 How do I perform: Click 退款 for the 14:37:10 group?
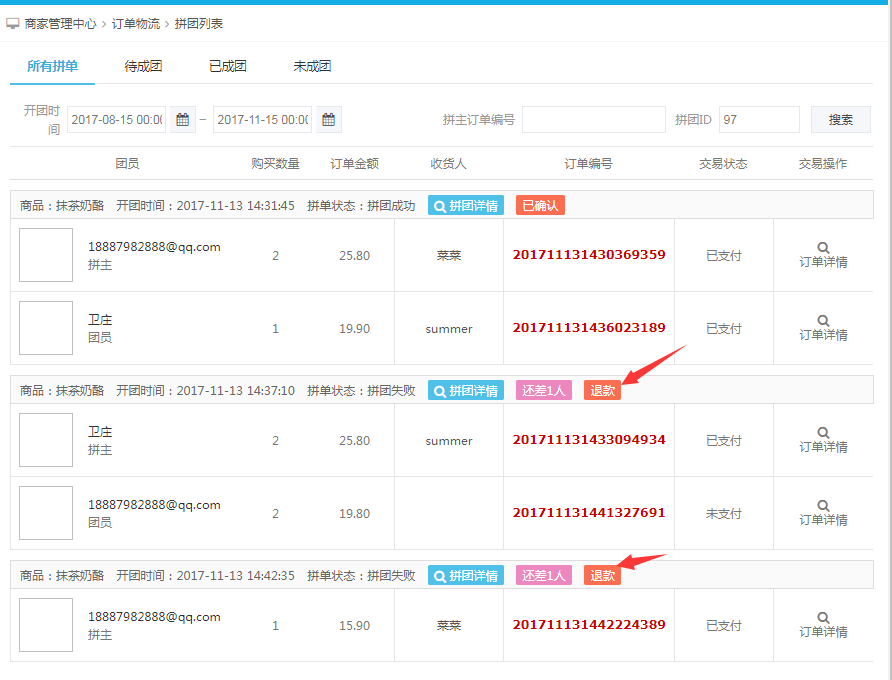pos(602,391)
